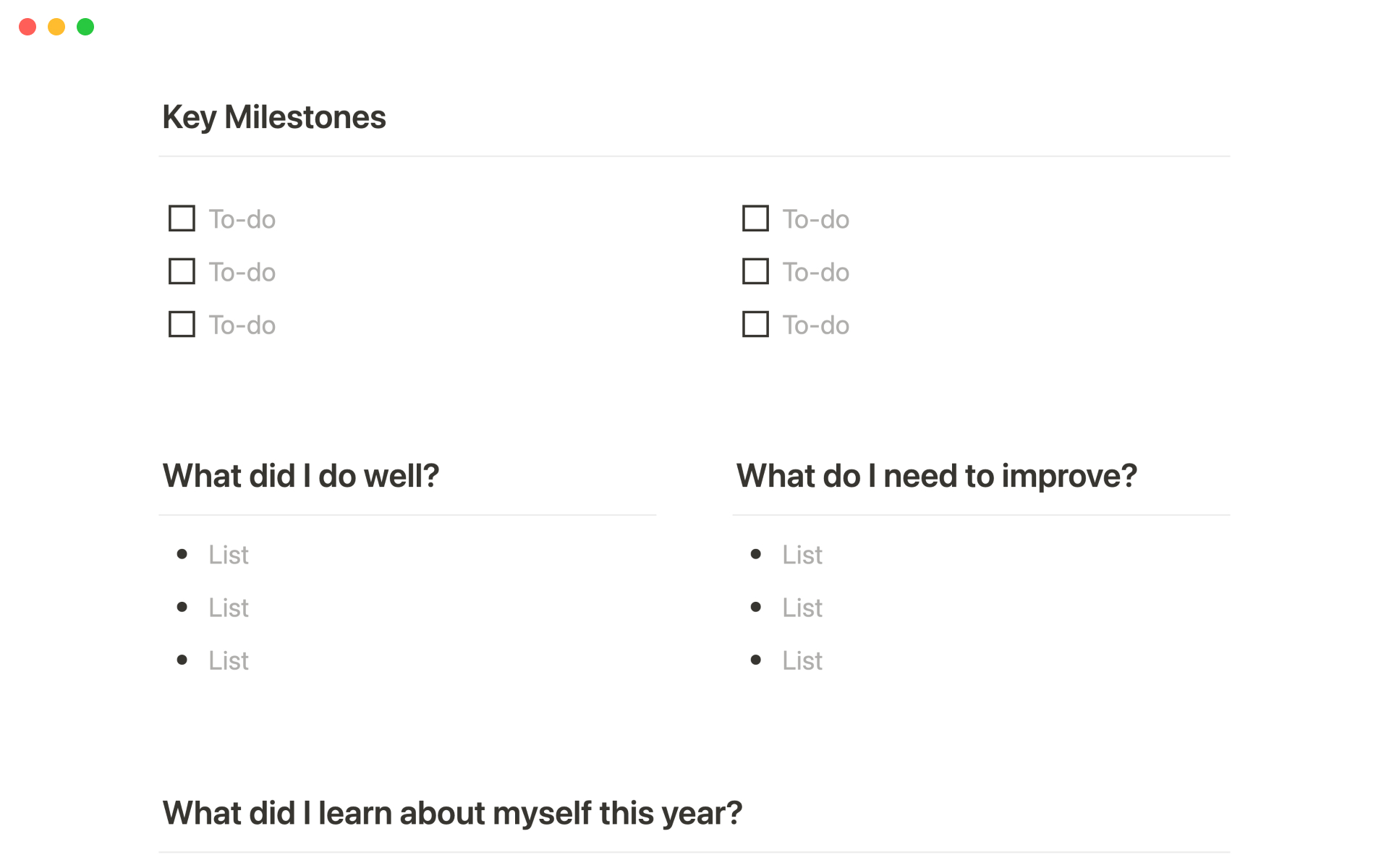This screenshot has width=1389, height=868.
Task: Click first List item under "What do I need to improve?"
Action: click(x=802, y=555)
